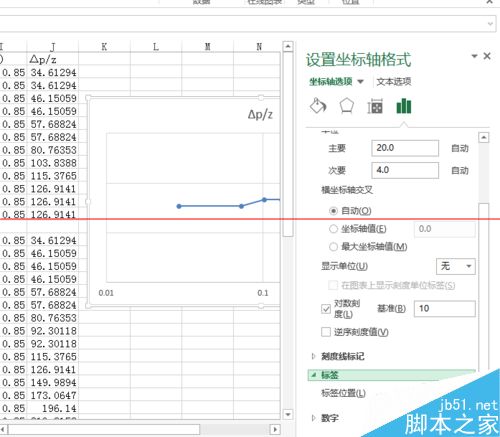This screenshot has height=437, width=500.
Task: Select the Axis Options bar chart icon
Action: [404, 106]
